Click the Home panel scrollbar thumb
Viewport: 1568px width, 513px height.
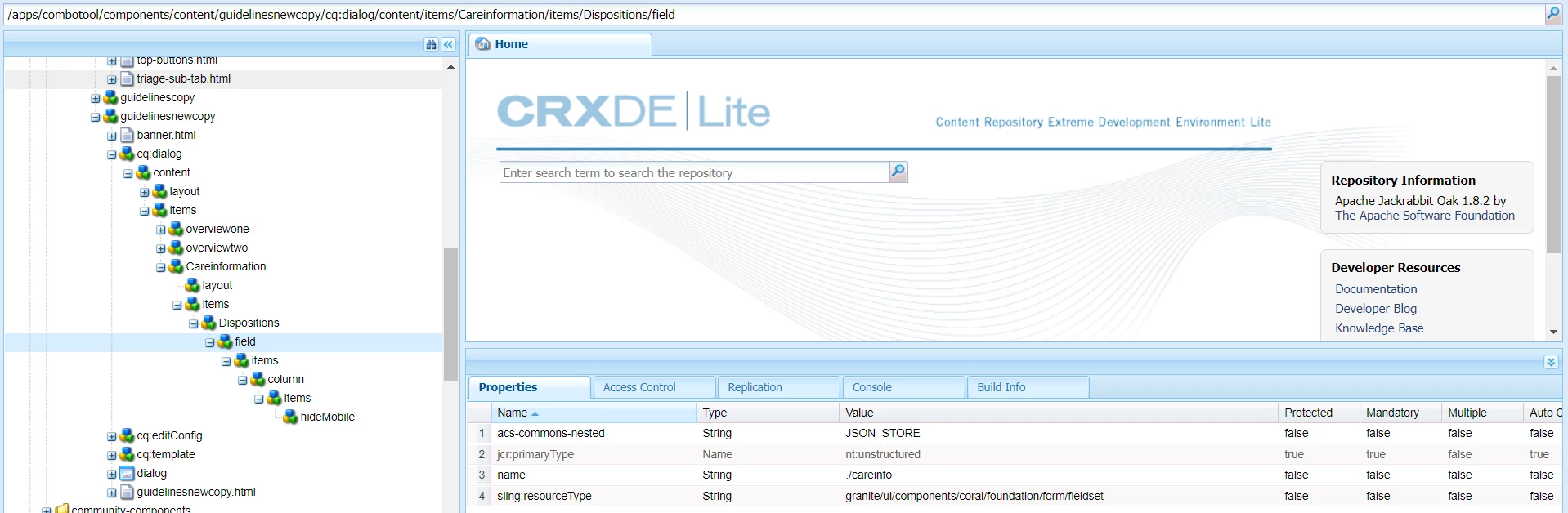coord(1553,165)
